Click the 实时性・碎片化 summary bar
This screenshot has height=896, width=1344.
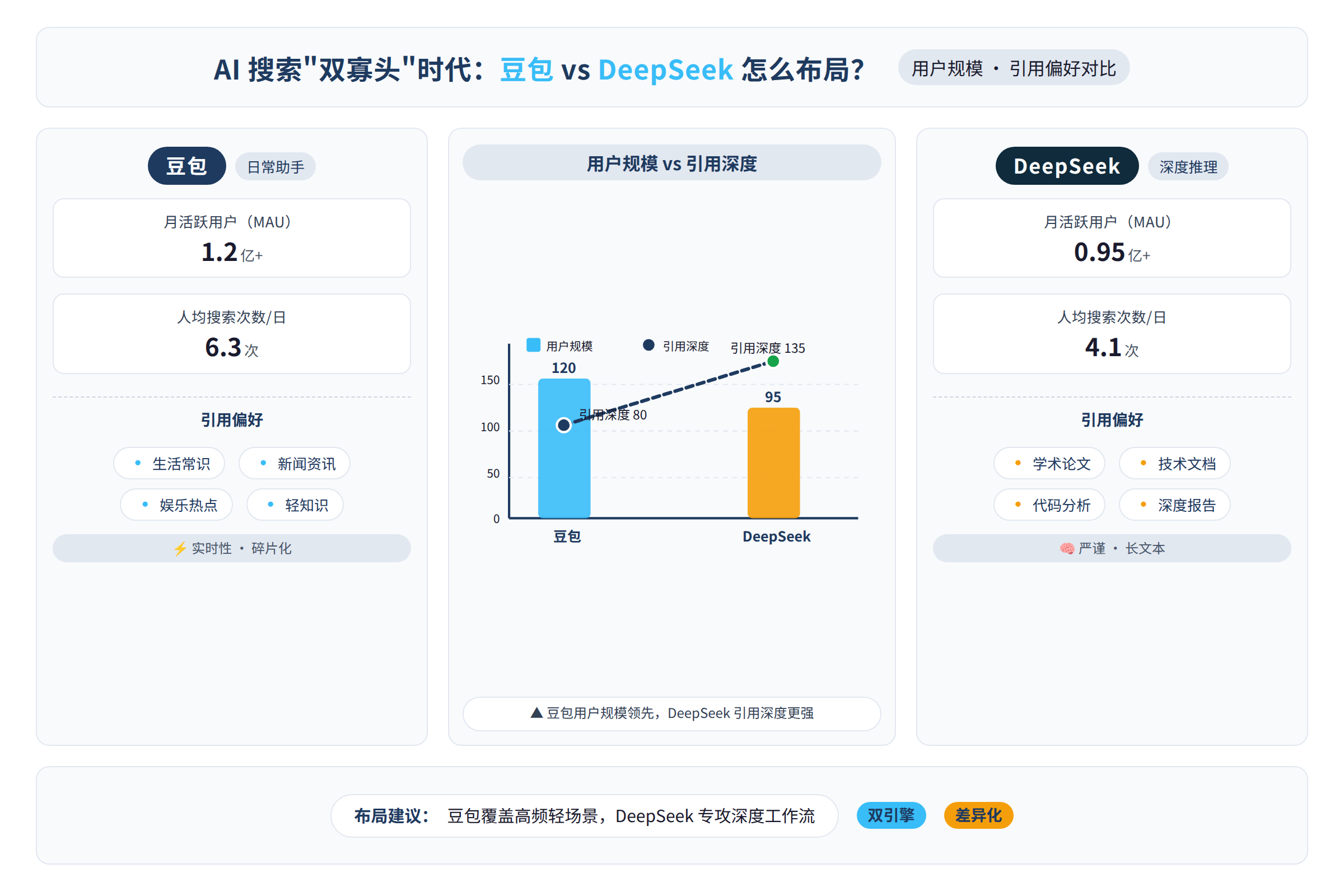click(232, 549)
